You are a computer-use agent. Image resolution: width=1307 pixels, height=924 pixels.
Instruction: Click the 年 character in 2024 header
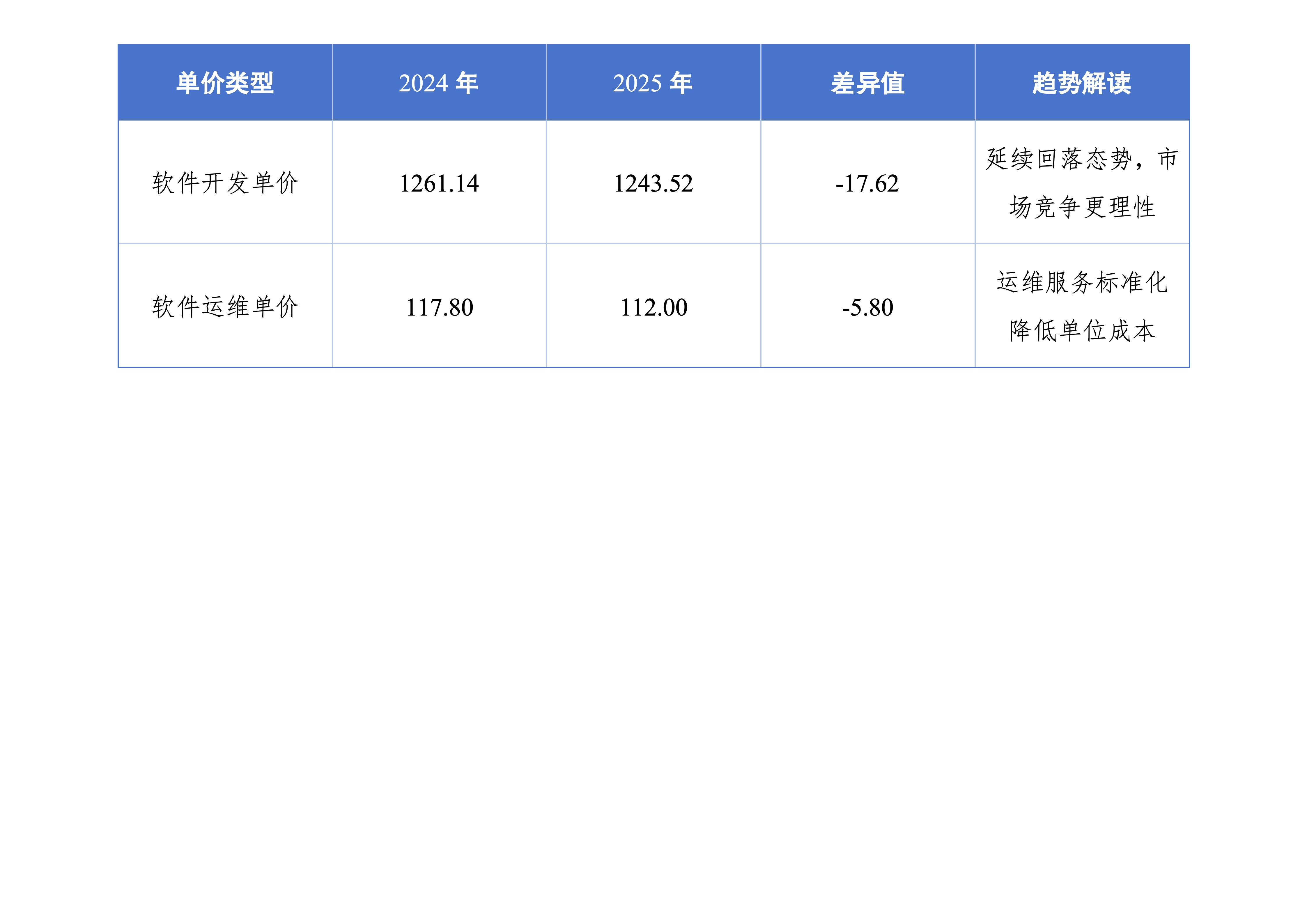[467, 83]
